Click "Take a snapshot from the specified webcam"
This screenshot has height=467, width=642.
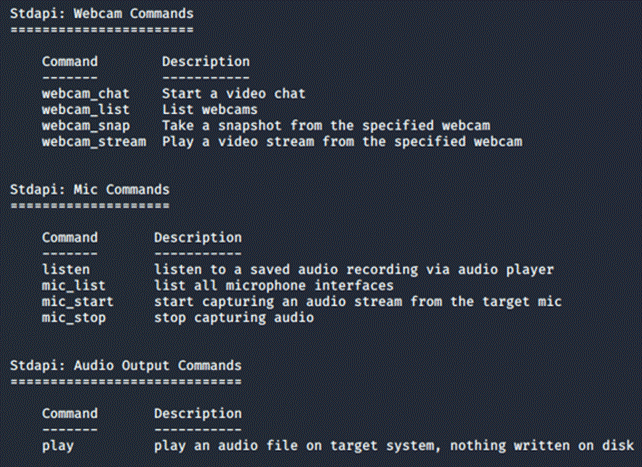click(x=326, y=125)
